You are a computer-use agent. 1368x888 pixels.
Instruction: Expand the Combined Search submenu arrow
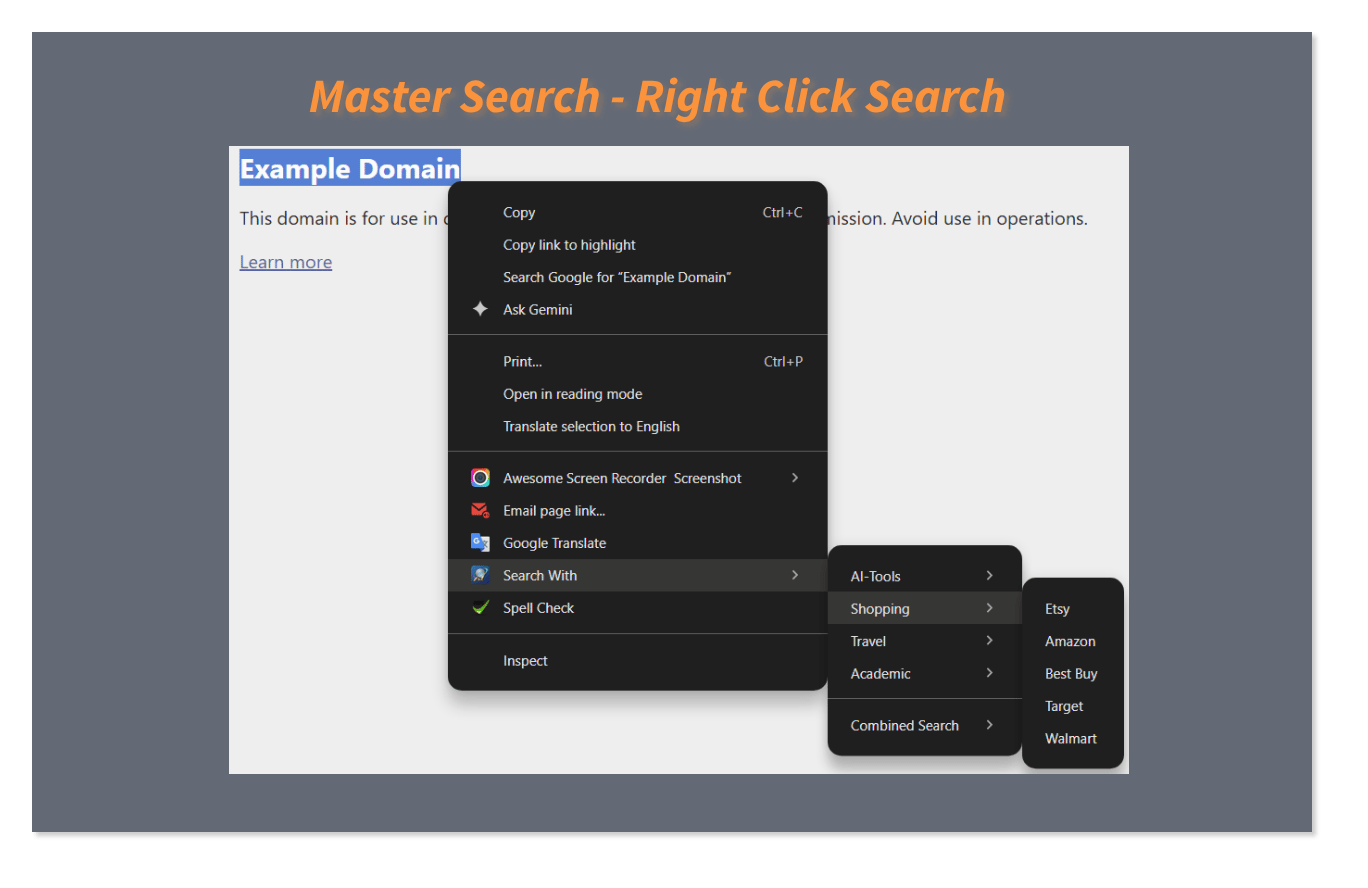pyautogui.click(x=989, y=725)
